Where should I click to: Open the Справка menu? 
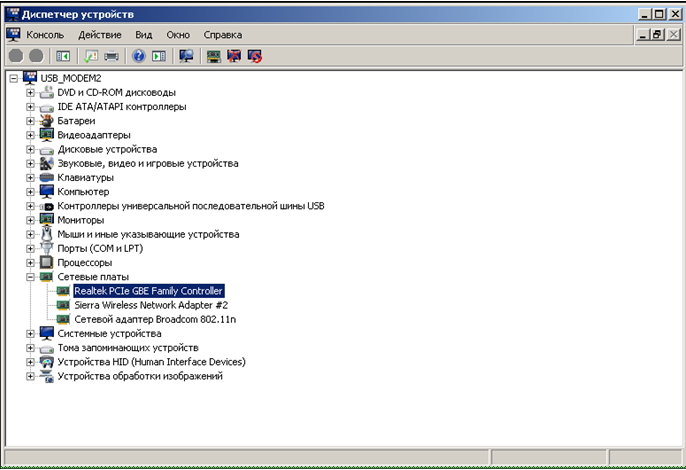pos(222,35)
